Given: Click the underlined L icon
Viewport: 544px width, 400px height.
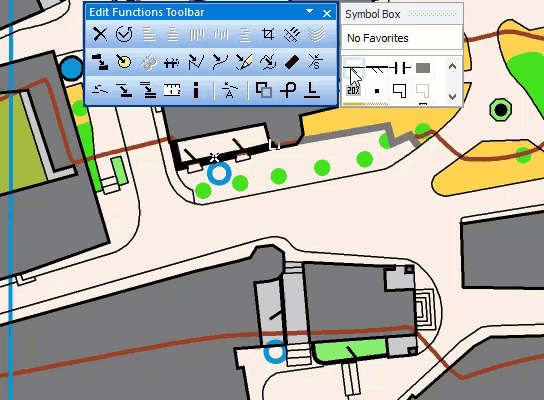Looking at the screenshot, I should tap(312, 90).
